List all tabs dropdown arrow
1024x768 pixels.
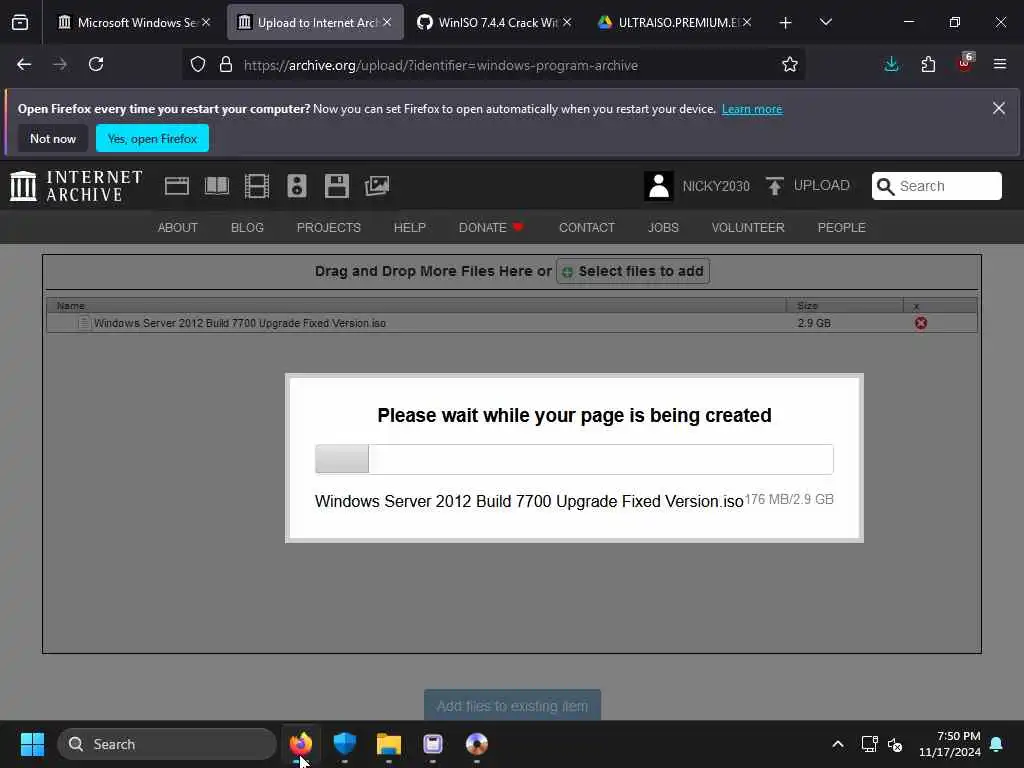pyautogui.click(x=825, y=22)
